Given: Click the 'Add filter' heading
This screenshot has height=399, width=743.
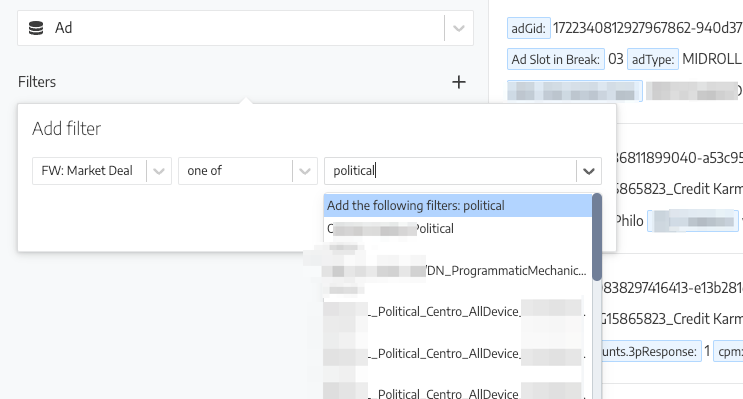Looking at the screenshot, I should tap(66, 129).
